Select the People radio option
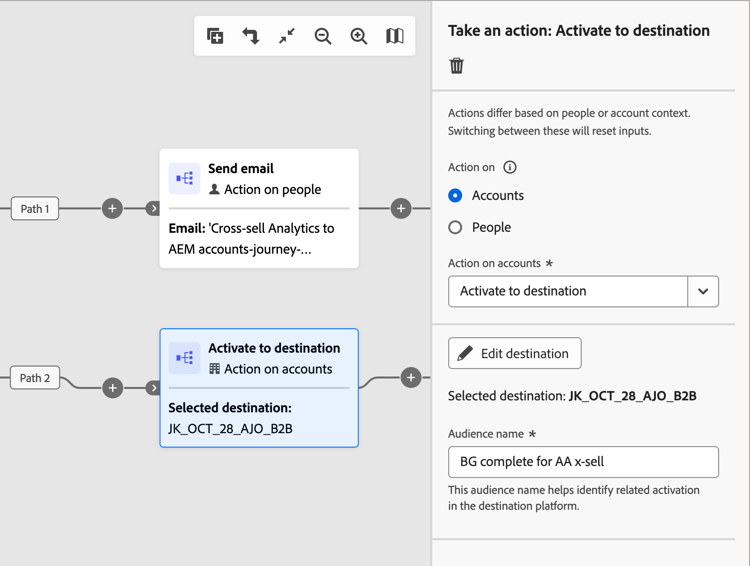 (456, 228)
